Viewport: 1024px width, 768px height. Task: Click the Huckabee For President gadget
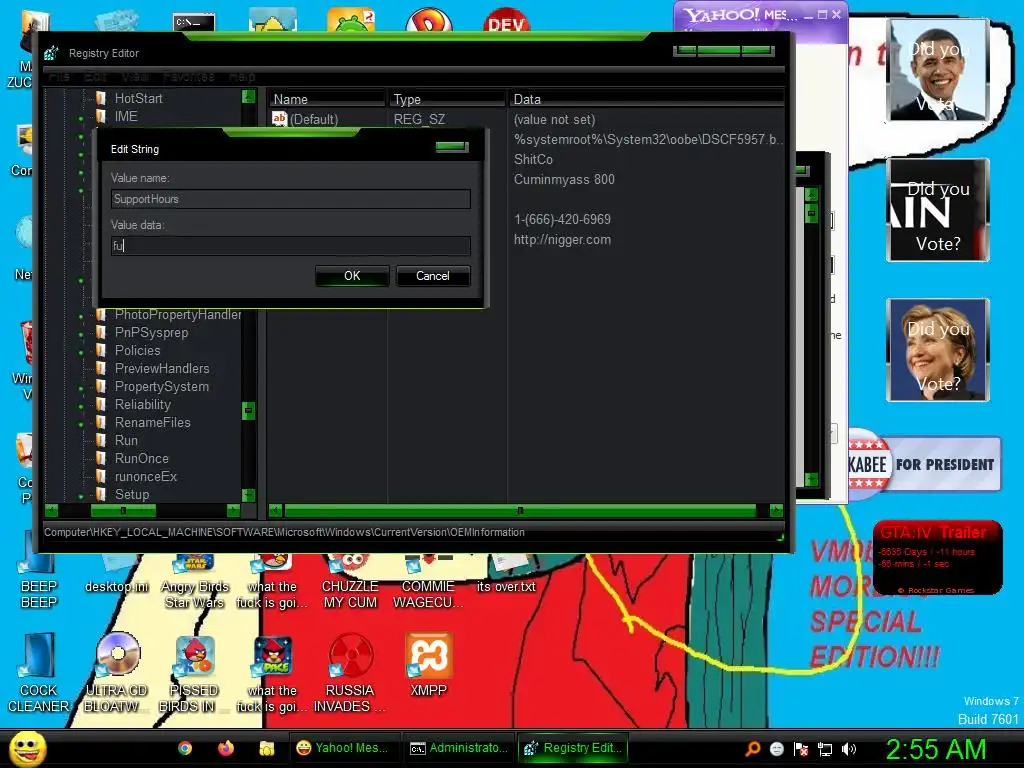coord(924,464)
